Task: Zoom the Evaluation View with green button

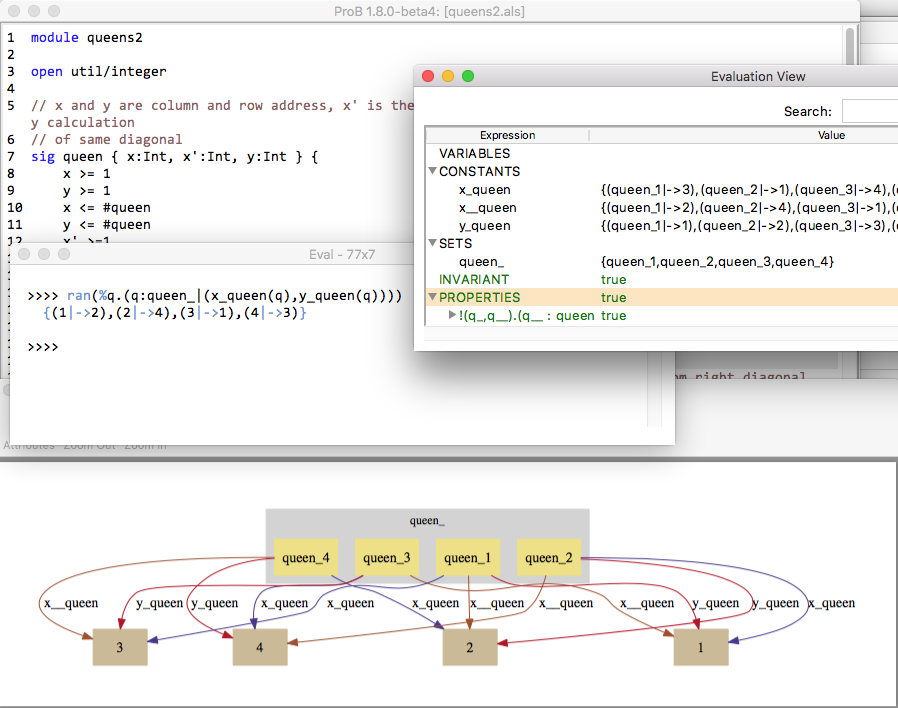Action: 468,77
